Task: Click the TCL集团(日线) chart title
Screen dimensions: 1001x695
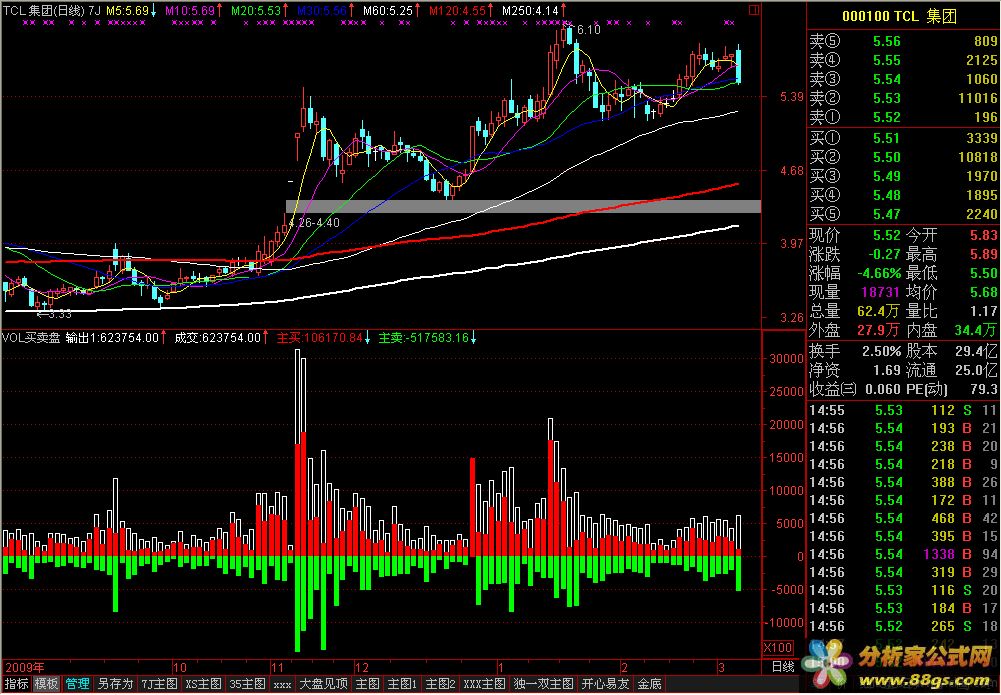Action: coord(43,11)
